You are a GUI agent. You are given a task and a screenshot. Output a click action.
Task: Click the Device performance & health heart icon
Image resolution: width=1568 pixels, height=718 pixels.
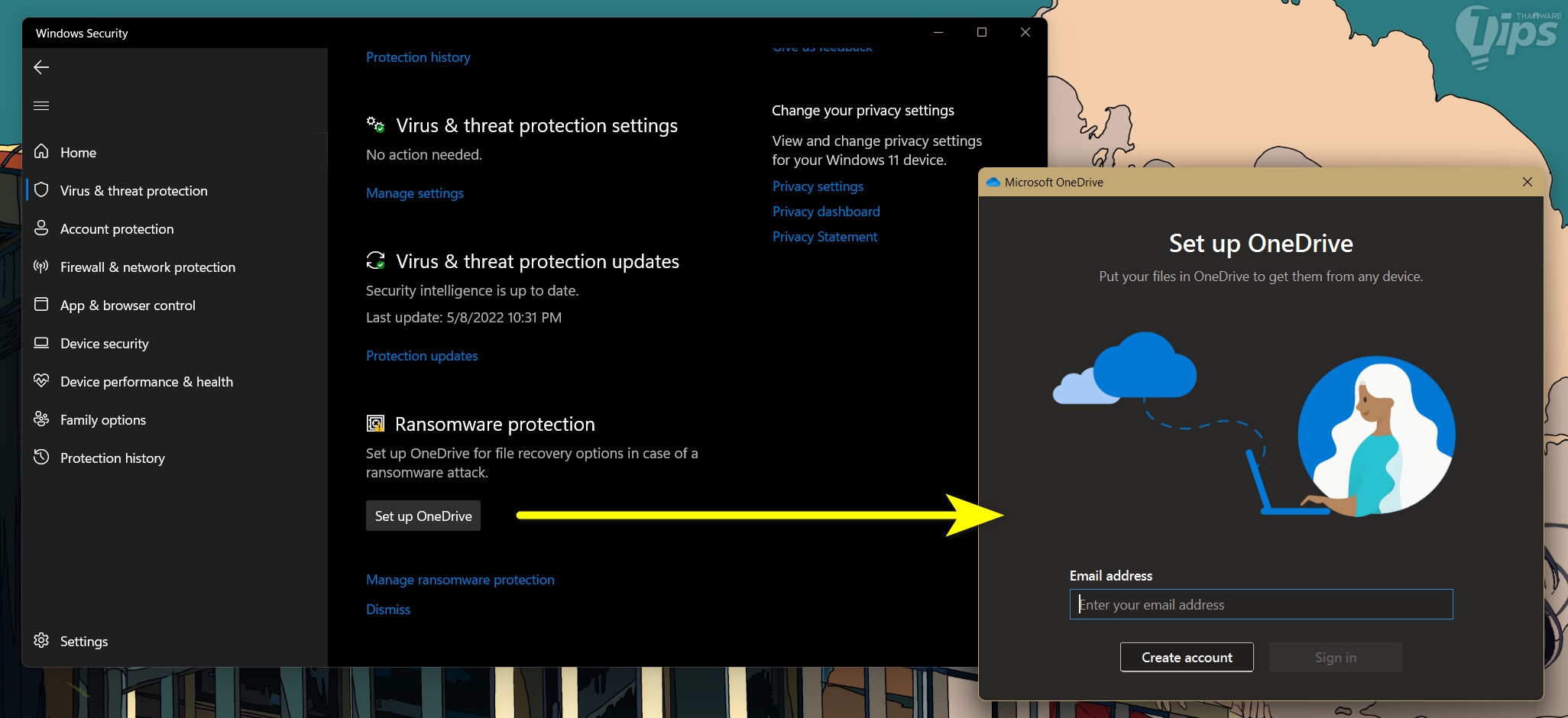[41, 380]
